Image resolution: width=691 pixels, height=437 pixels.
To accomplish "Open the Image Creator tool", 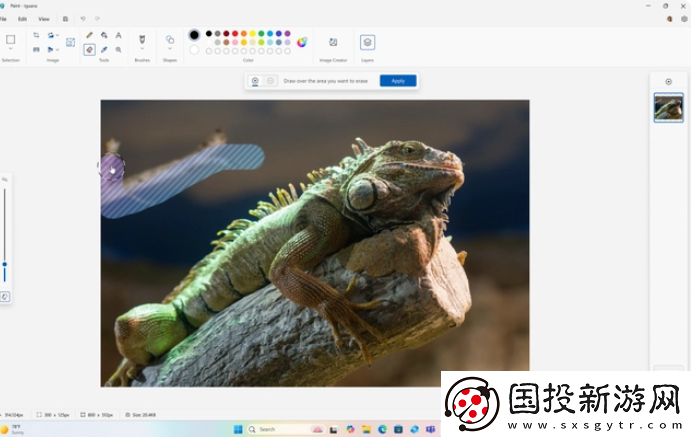I will (333, 42).
